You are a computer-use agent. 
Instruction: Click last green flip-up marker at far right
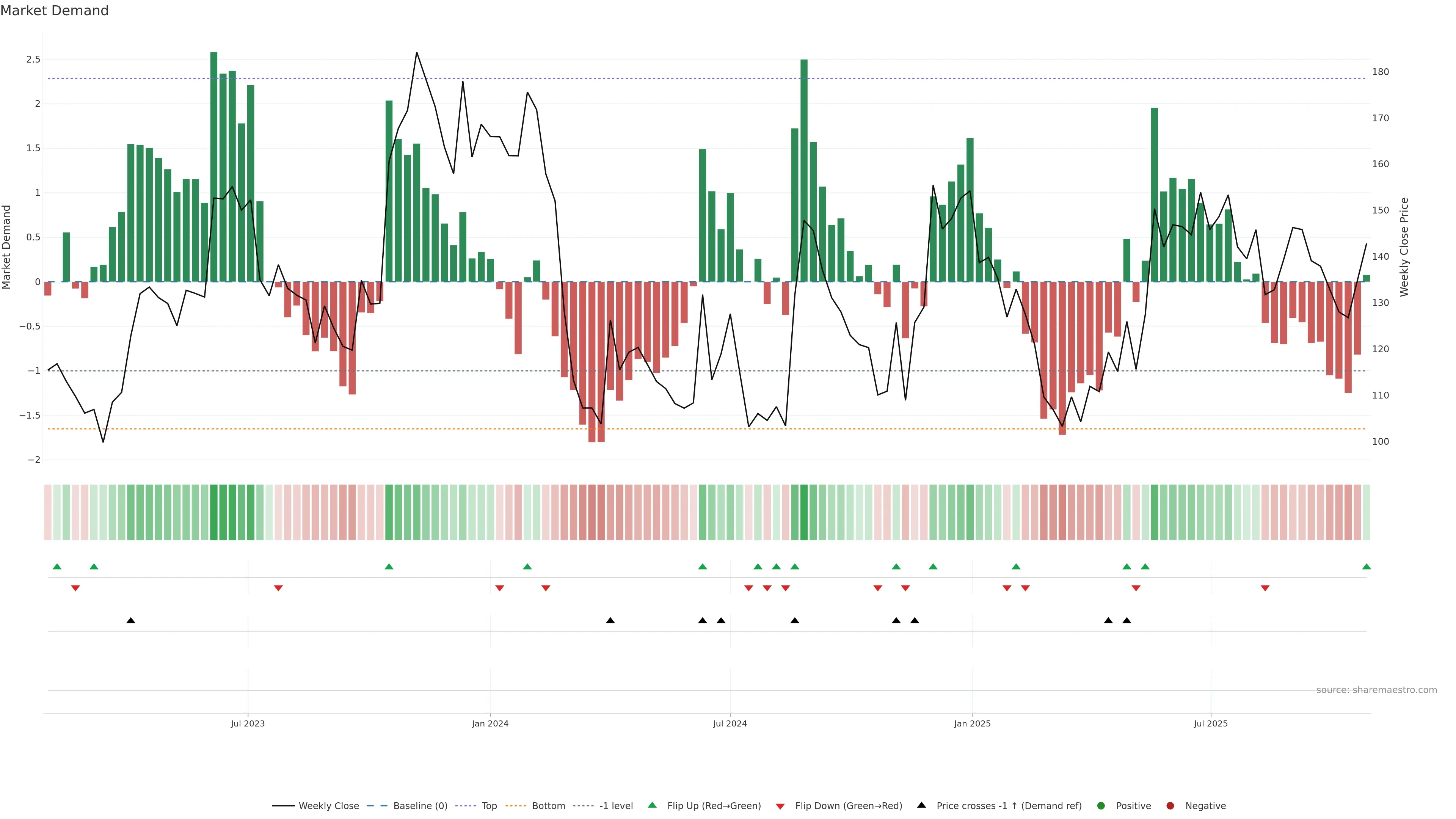1366,567
